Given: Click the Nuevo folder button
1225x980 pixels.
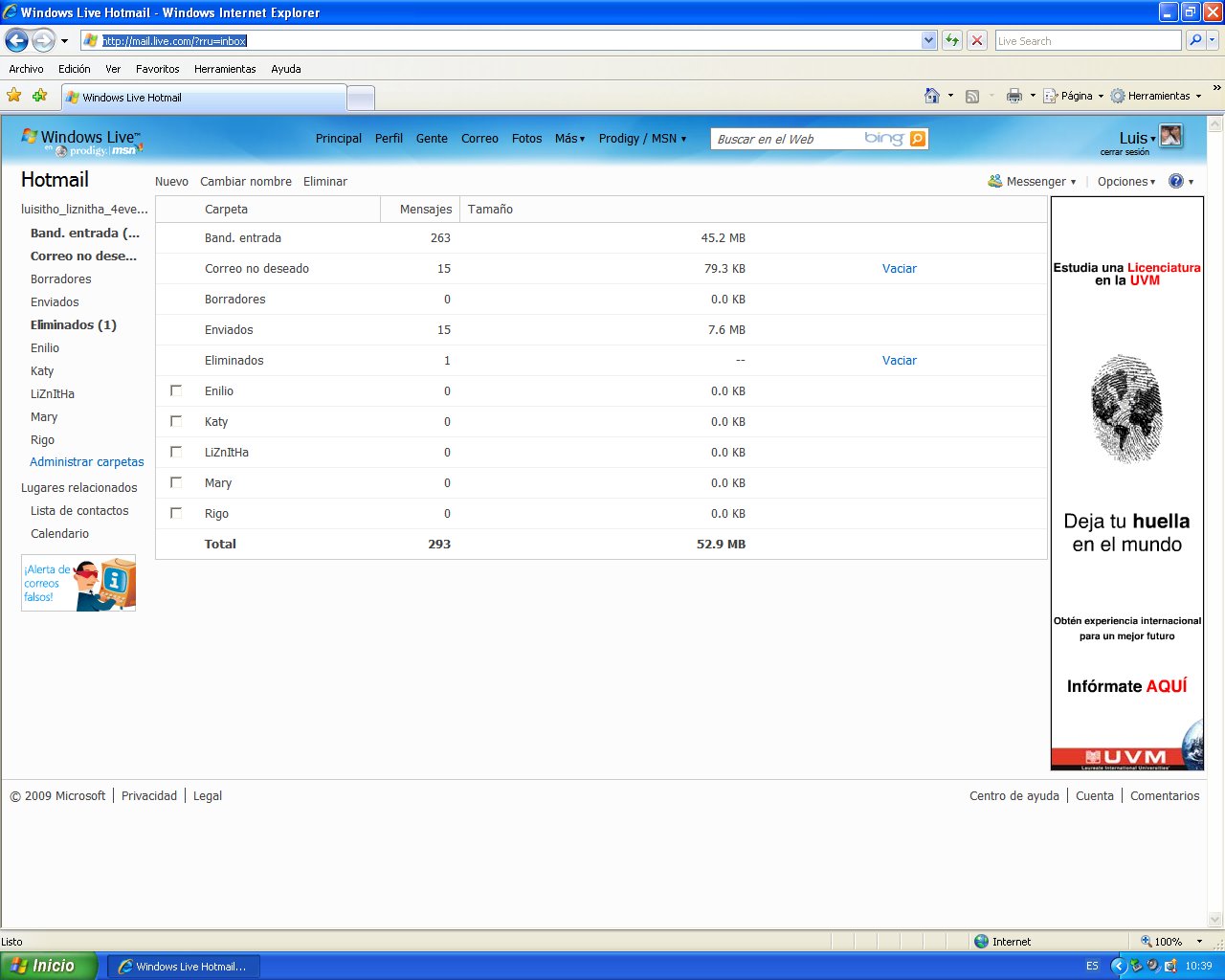Looking at the screenshot, I should pos(171,181).
